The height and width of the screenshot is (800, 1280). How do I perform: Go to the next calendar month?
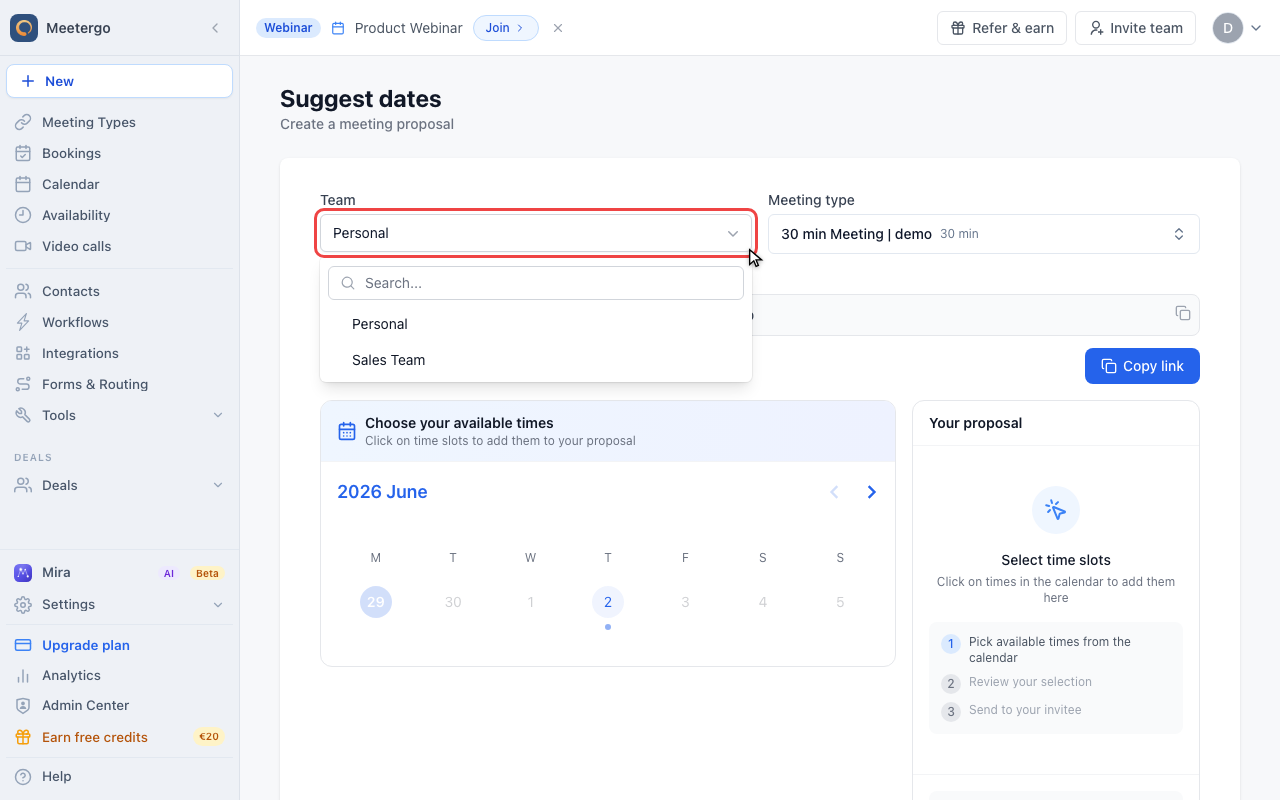[x=872, y=492]
